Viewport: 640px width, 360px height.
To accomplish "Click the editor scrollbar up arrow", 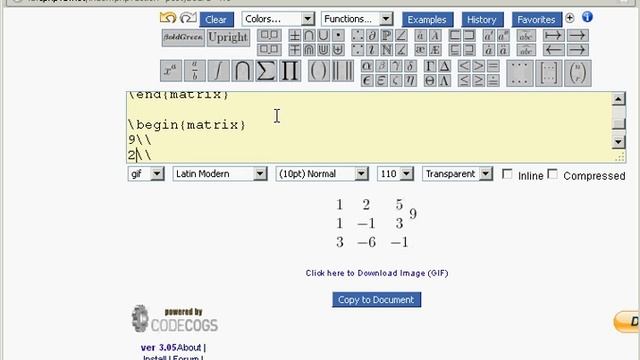I will click(x=618, y=99).
